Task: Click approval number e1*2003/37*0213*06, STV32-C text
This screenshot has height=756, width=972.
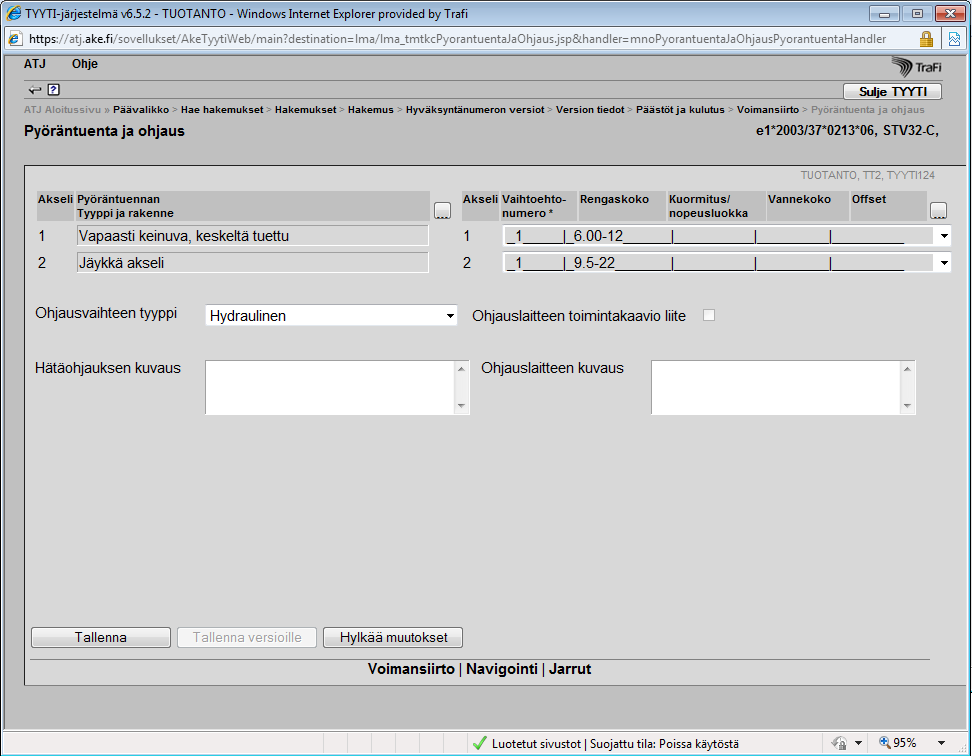Action: tap(847, 131)
